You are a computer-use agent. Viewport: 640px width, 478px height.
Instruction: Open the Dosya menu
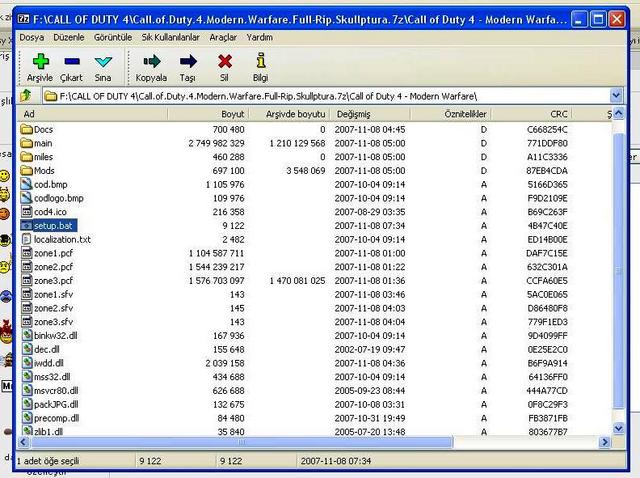(31, 38)
